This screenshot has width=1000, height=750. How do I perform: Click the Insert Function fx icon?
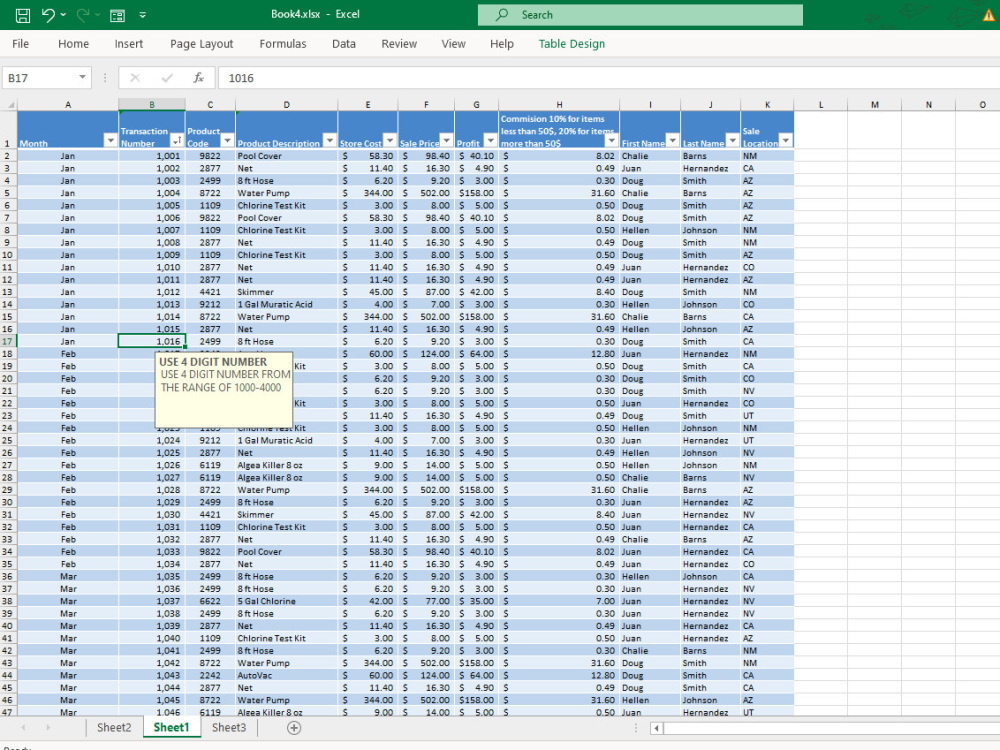click(x=199, y=78)
